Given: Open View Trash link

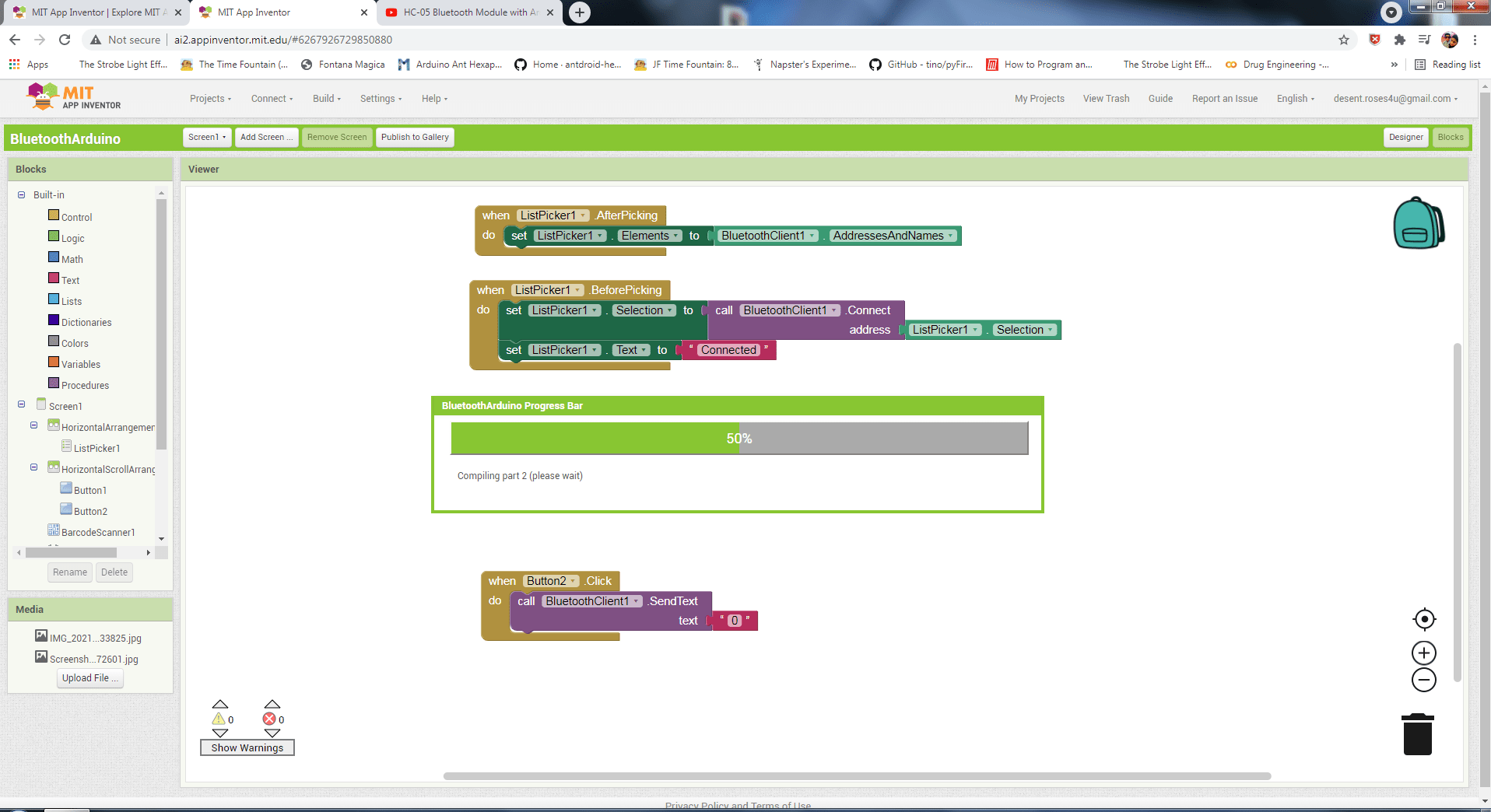Looking at the screenshot, I should [x=1106, y=99].
